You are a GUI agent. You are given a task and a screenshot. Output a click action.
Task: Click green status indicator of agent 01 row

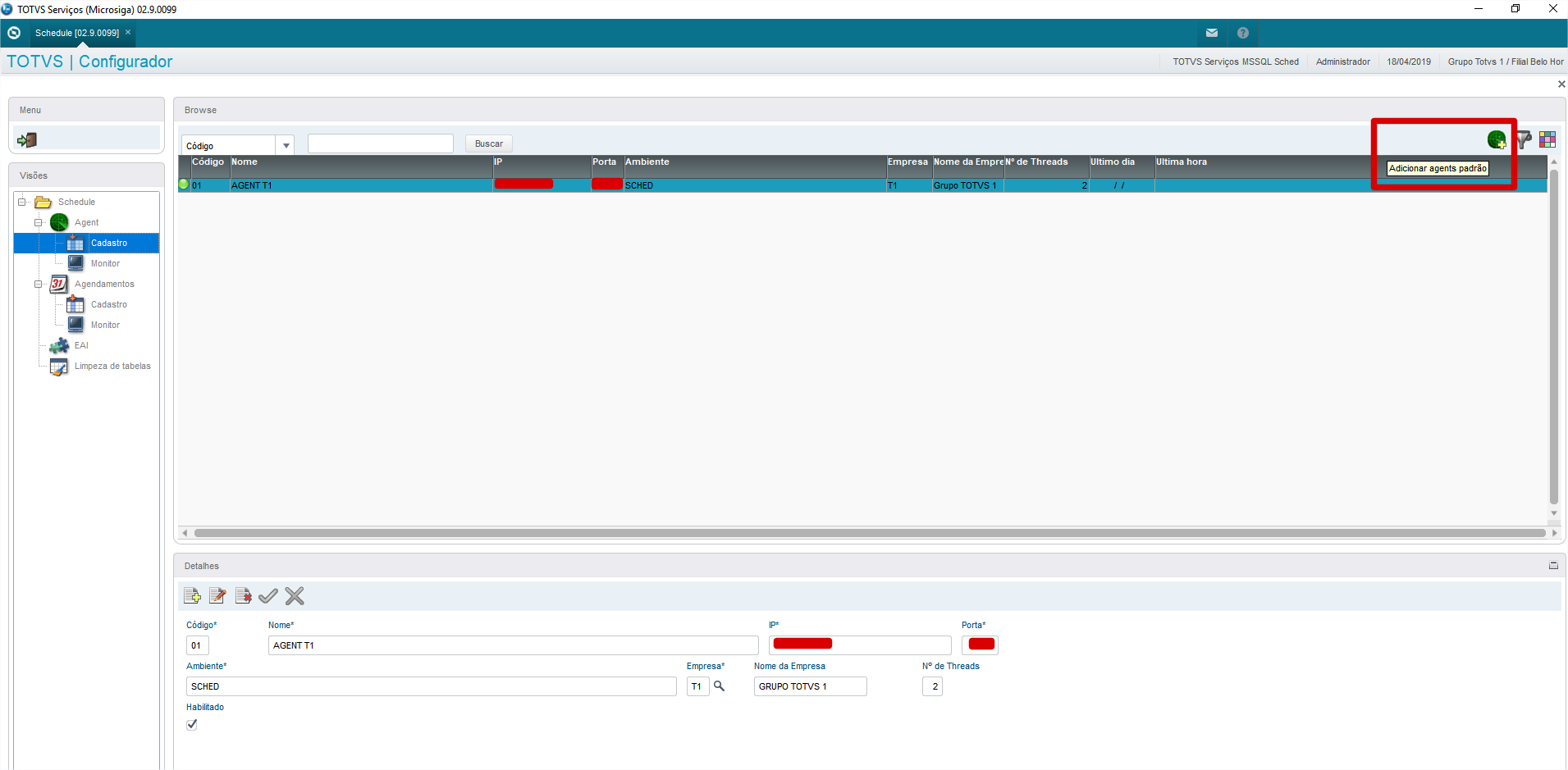click(184, 185)
